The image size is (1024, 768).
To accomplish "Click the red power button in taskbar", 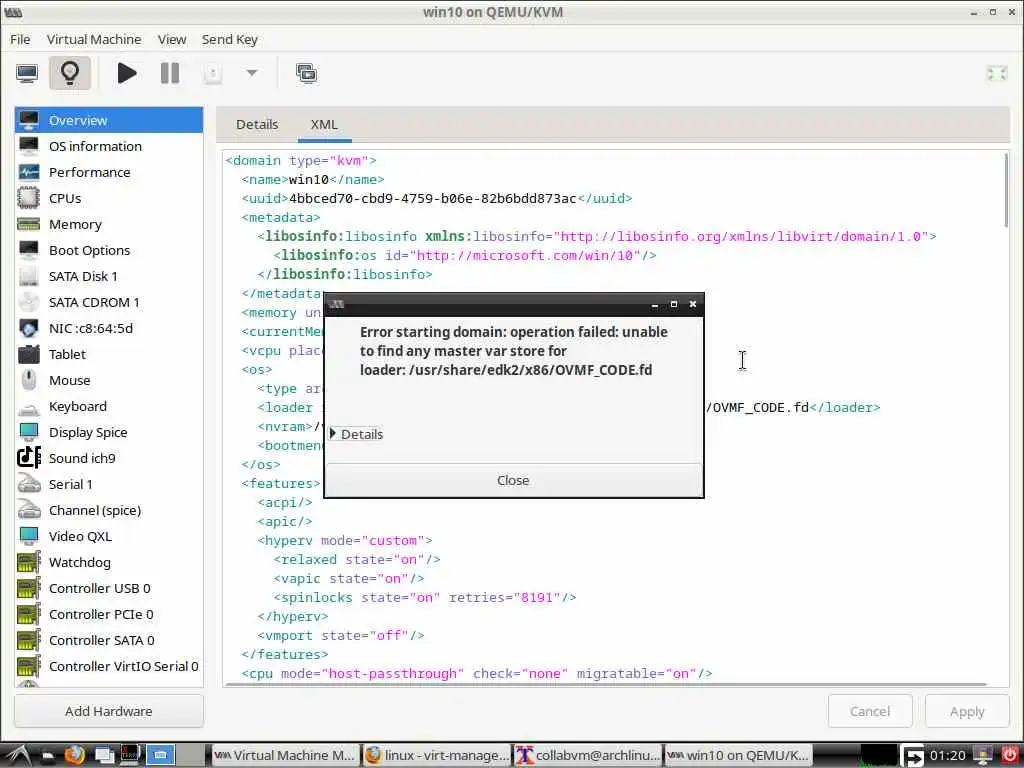I will pos(1009,755).
